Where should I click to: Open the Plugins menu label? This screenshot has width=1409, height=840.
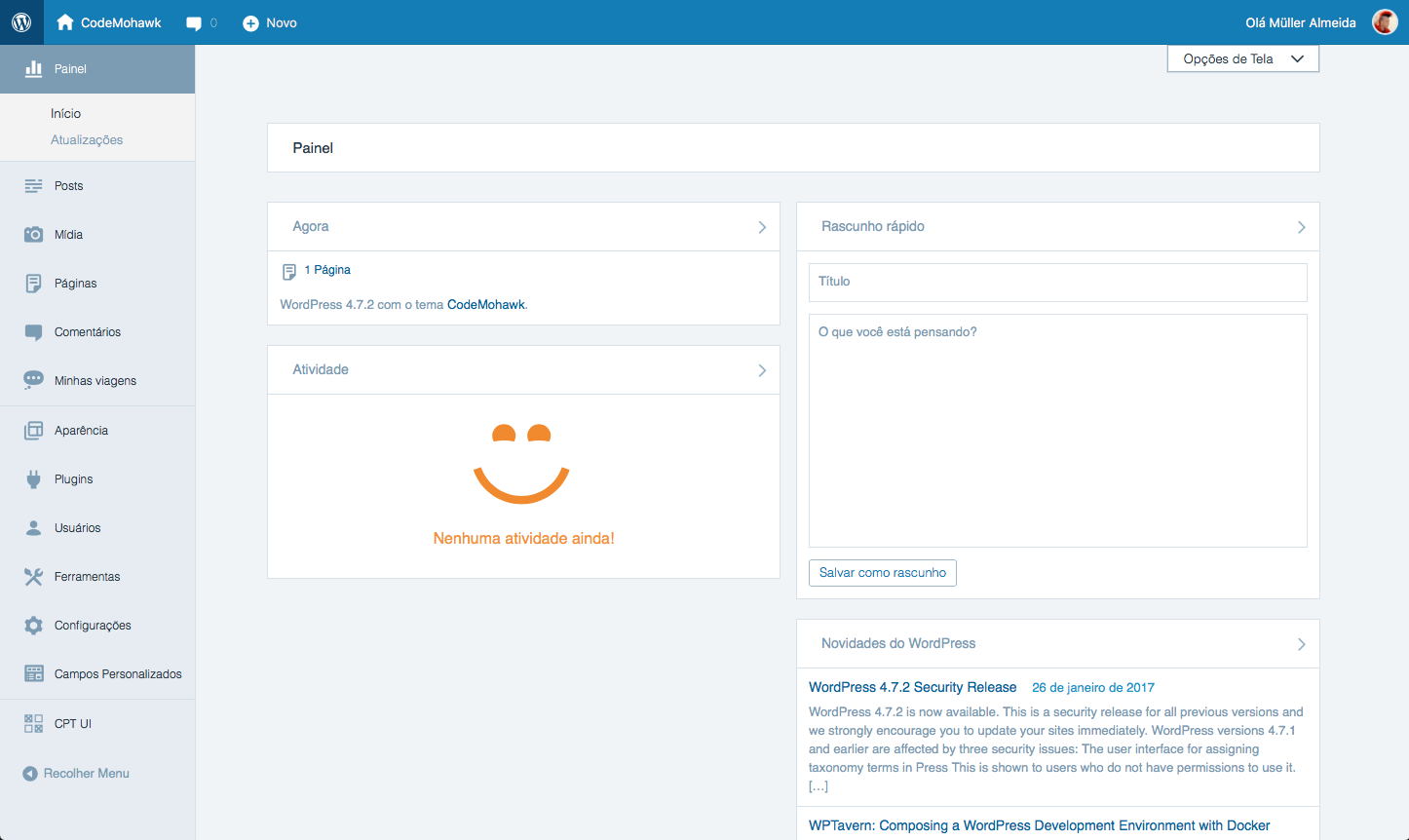73,479
